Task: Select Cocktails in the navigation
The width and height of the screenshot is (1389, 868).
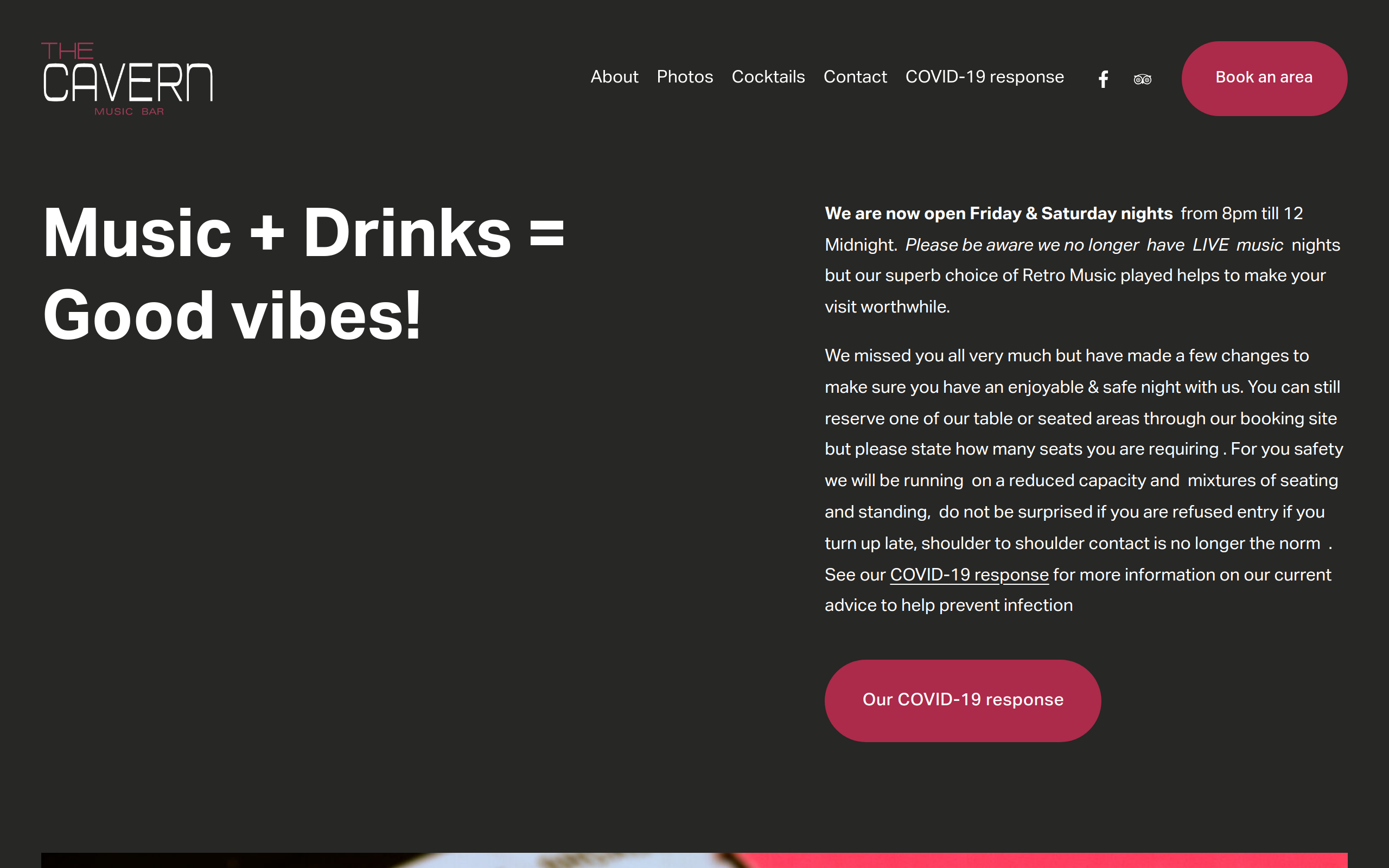Action: click(x=768, y=76)
